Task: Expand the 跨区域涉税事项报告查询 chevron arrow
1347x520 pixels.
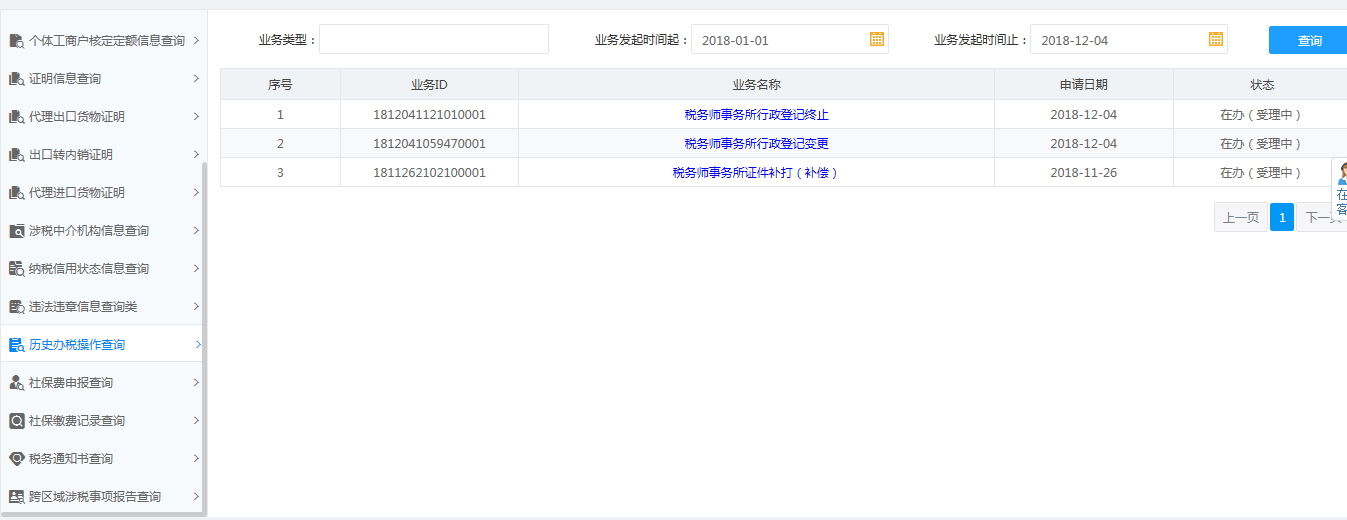Action: coord(196,497)
